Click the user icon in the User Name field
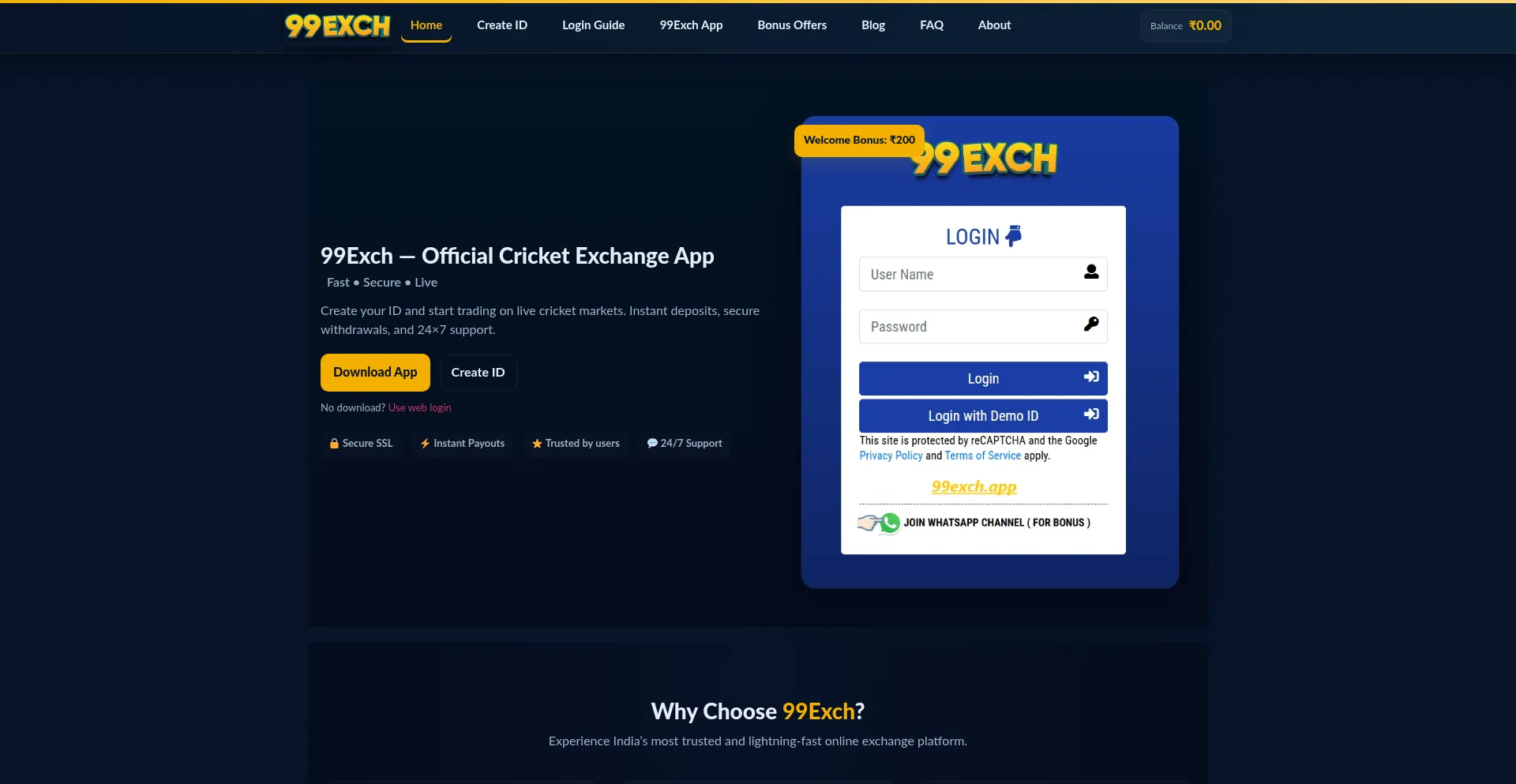 click(x=1091, y=272)
